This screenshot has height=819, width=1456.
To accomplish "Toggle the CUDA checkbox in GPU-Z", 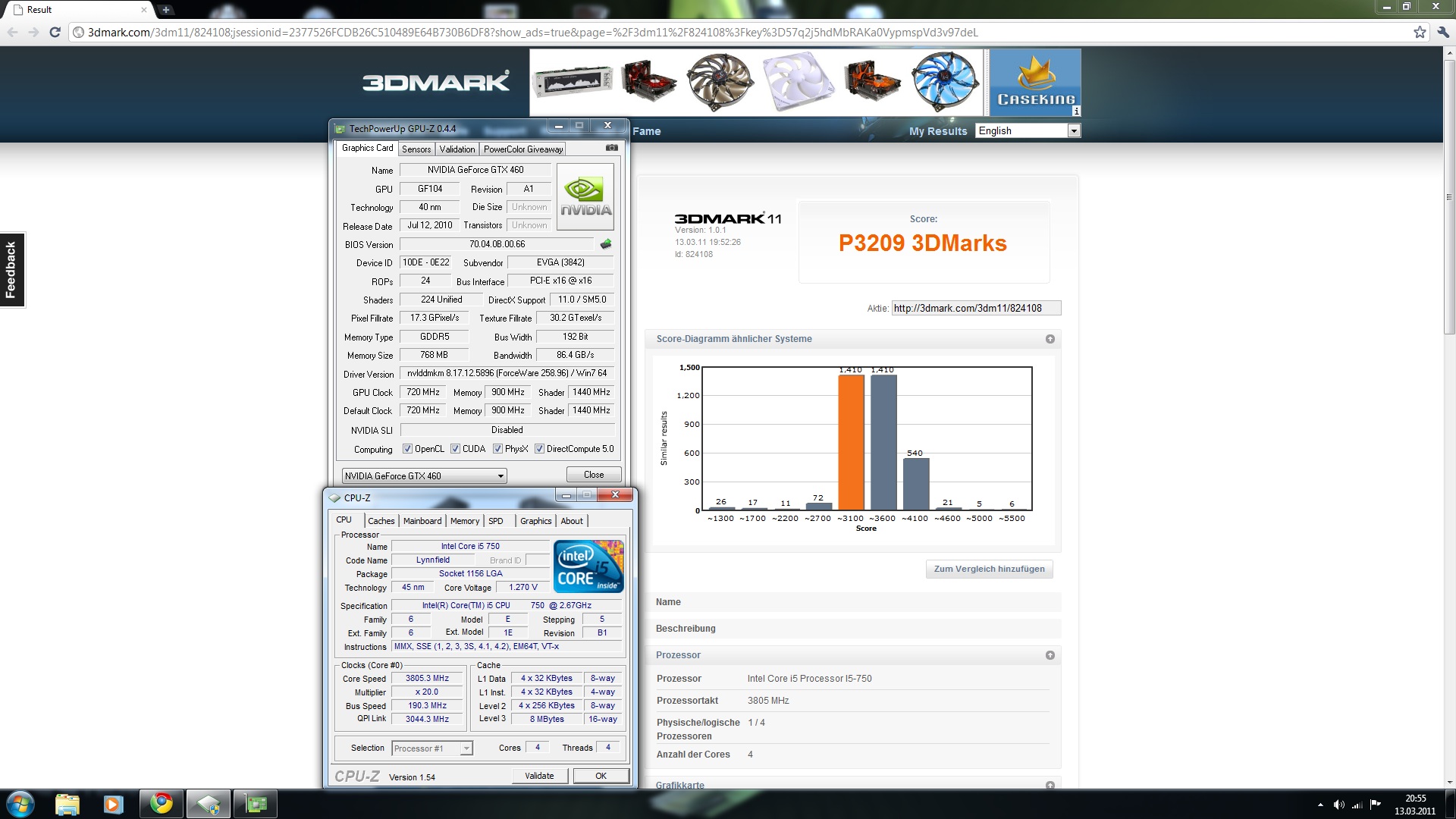I will [455, 449].
